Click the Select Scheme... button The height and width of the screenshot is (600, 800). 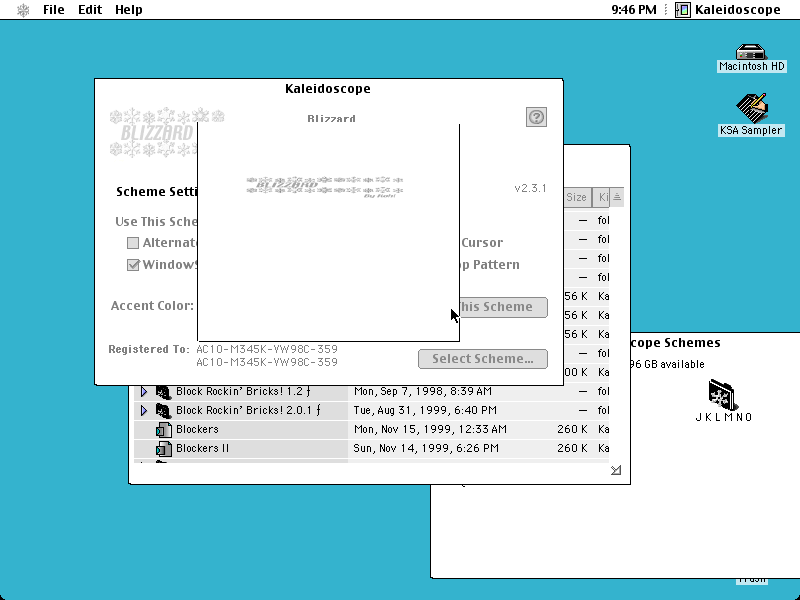[x=483, y=359]
